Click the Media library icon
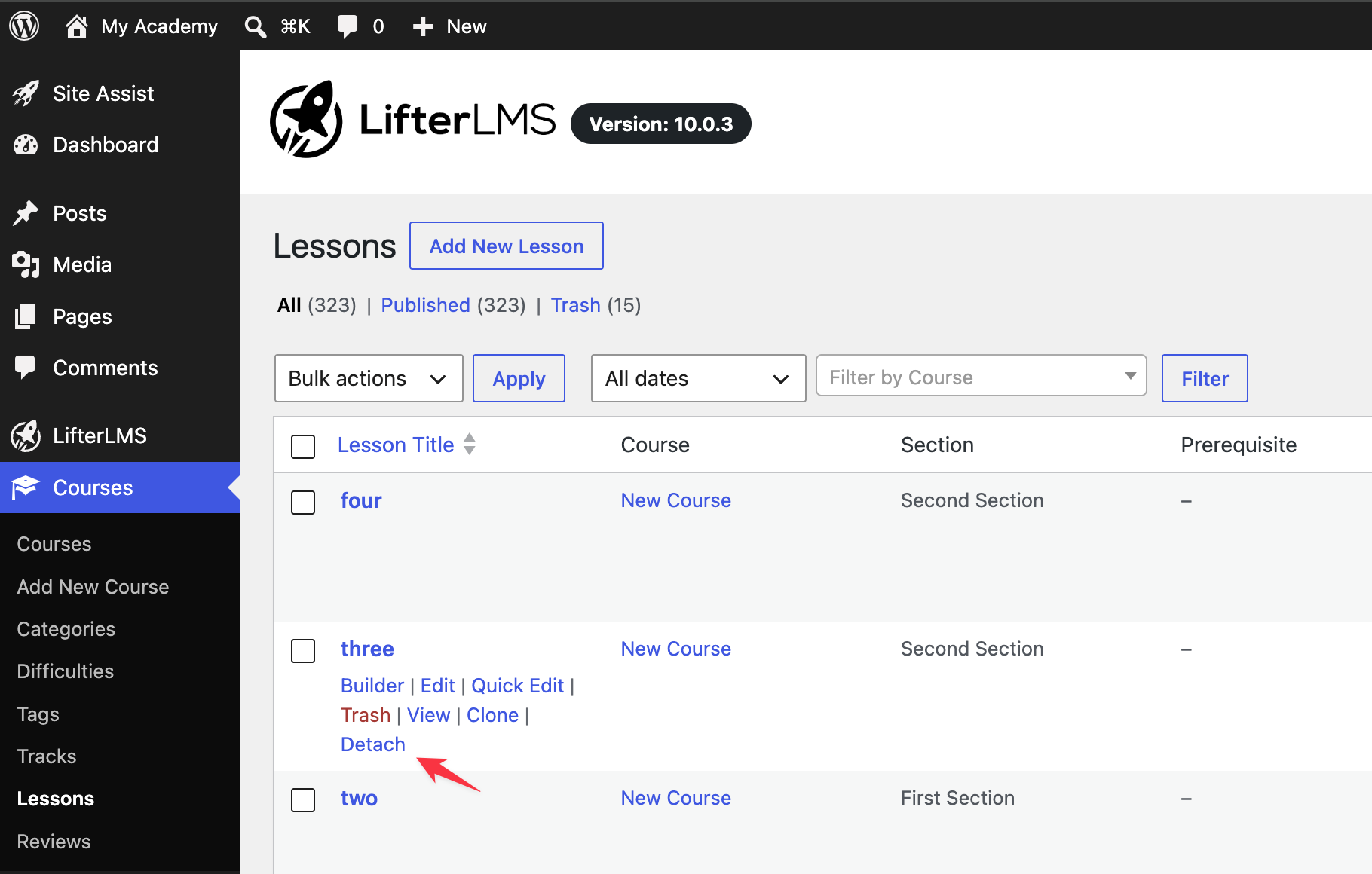The width and height of the screenshot is (1372, 874). [x=26, y=264]
